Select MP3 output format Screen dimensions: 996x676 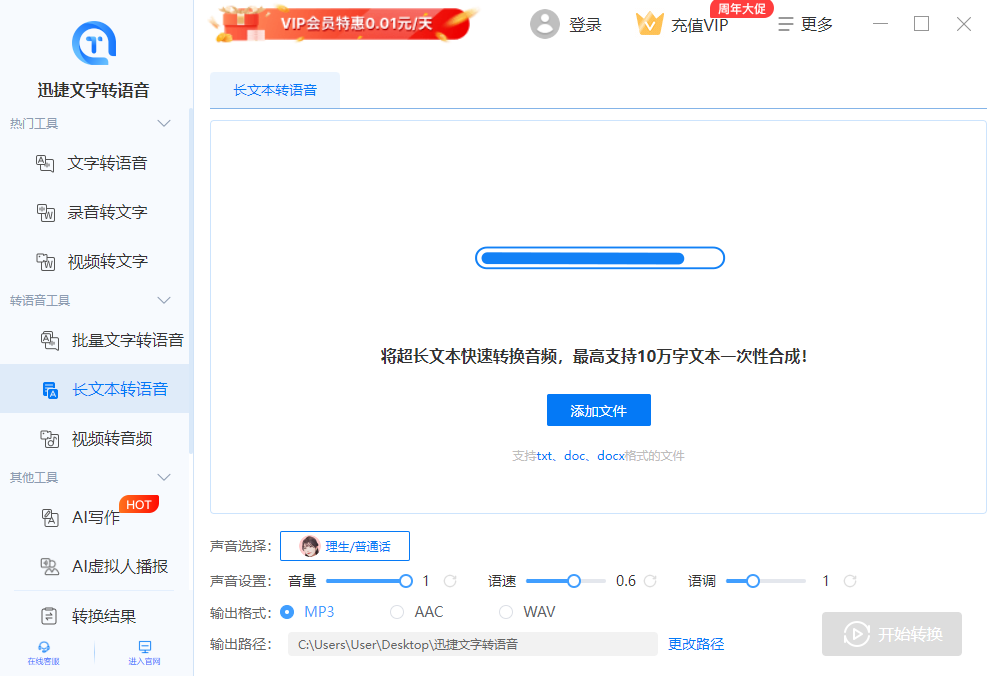(287, 612)
